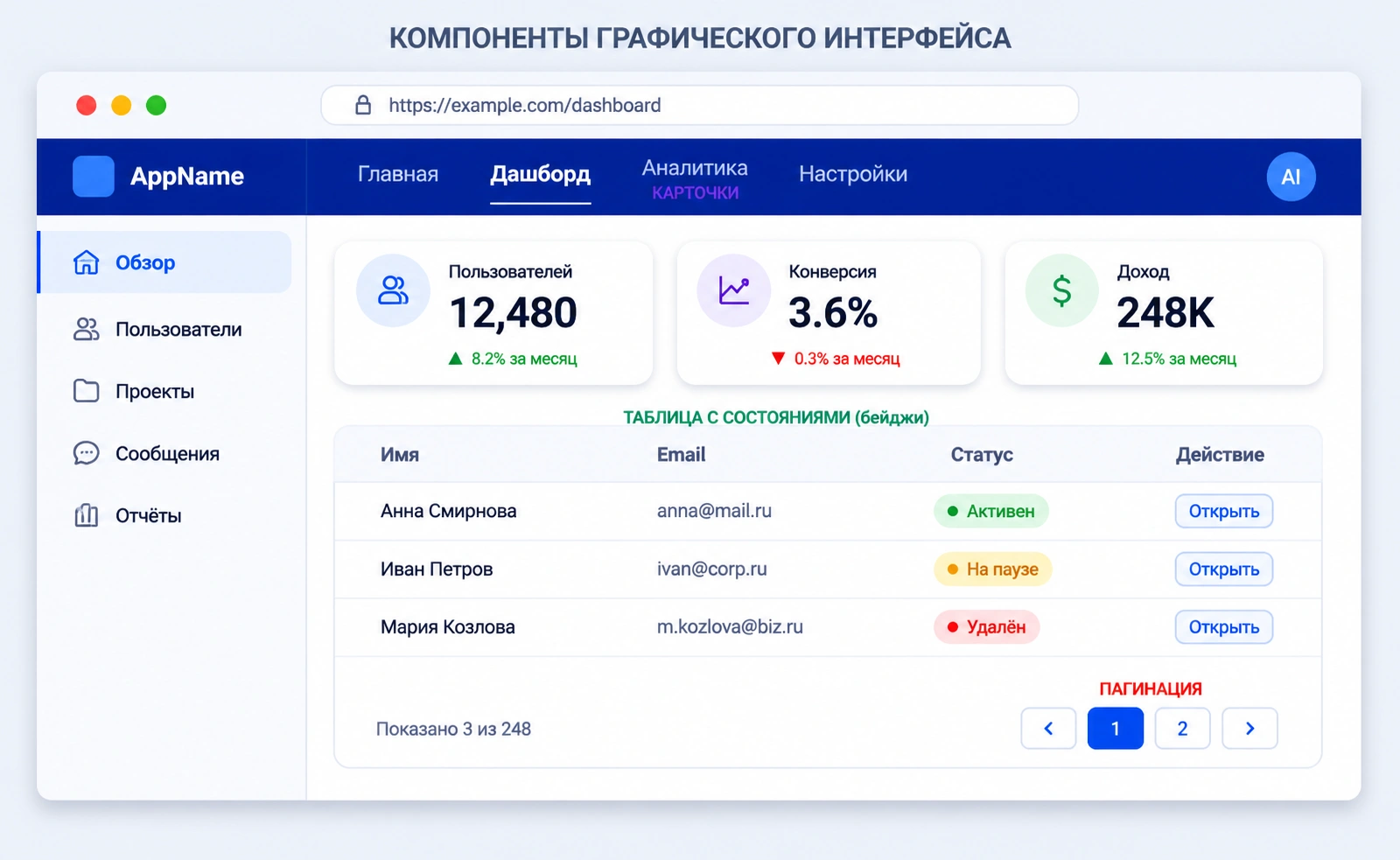Click the 8.2% за месяц text
1400x860 pixels.
click(524, 359)
